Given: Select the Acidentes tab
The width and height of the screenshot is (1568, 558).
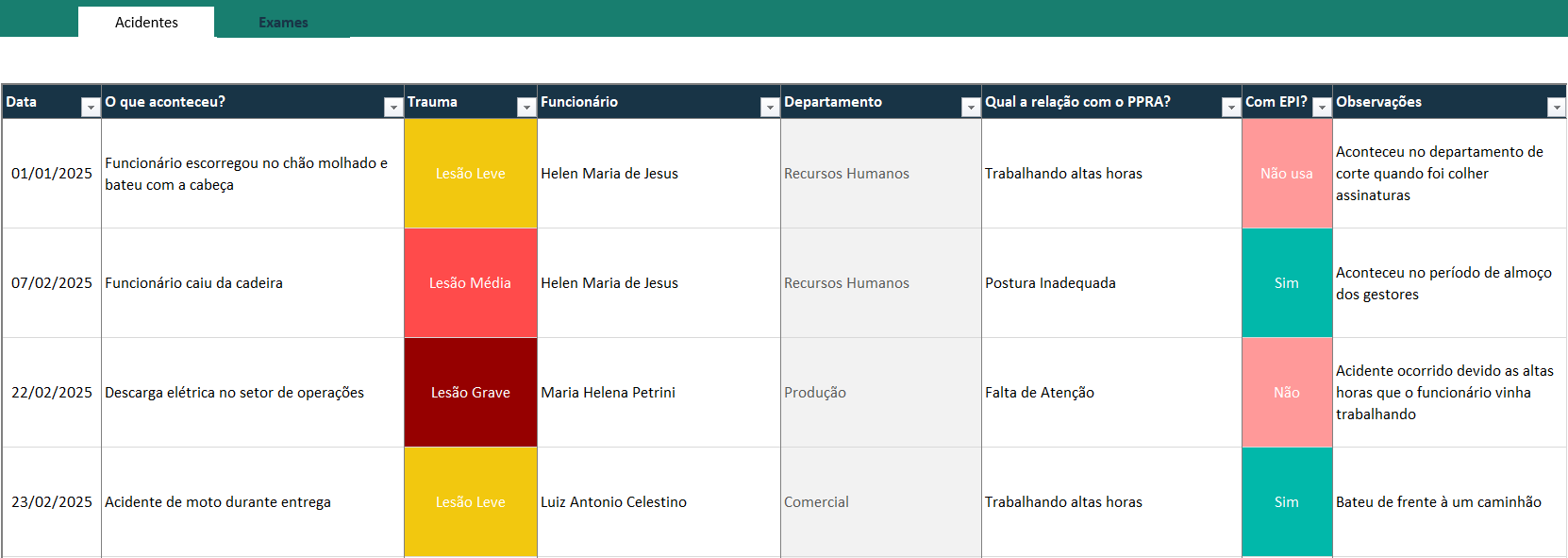Looking at the screenshot, I should [146, 23].
